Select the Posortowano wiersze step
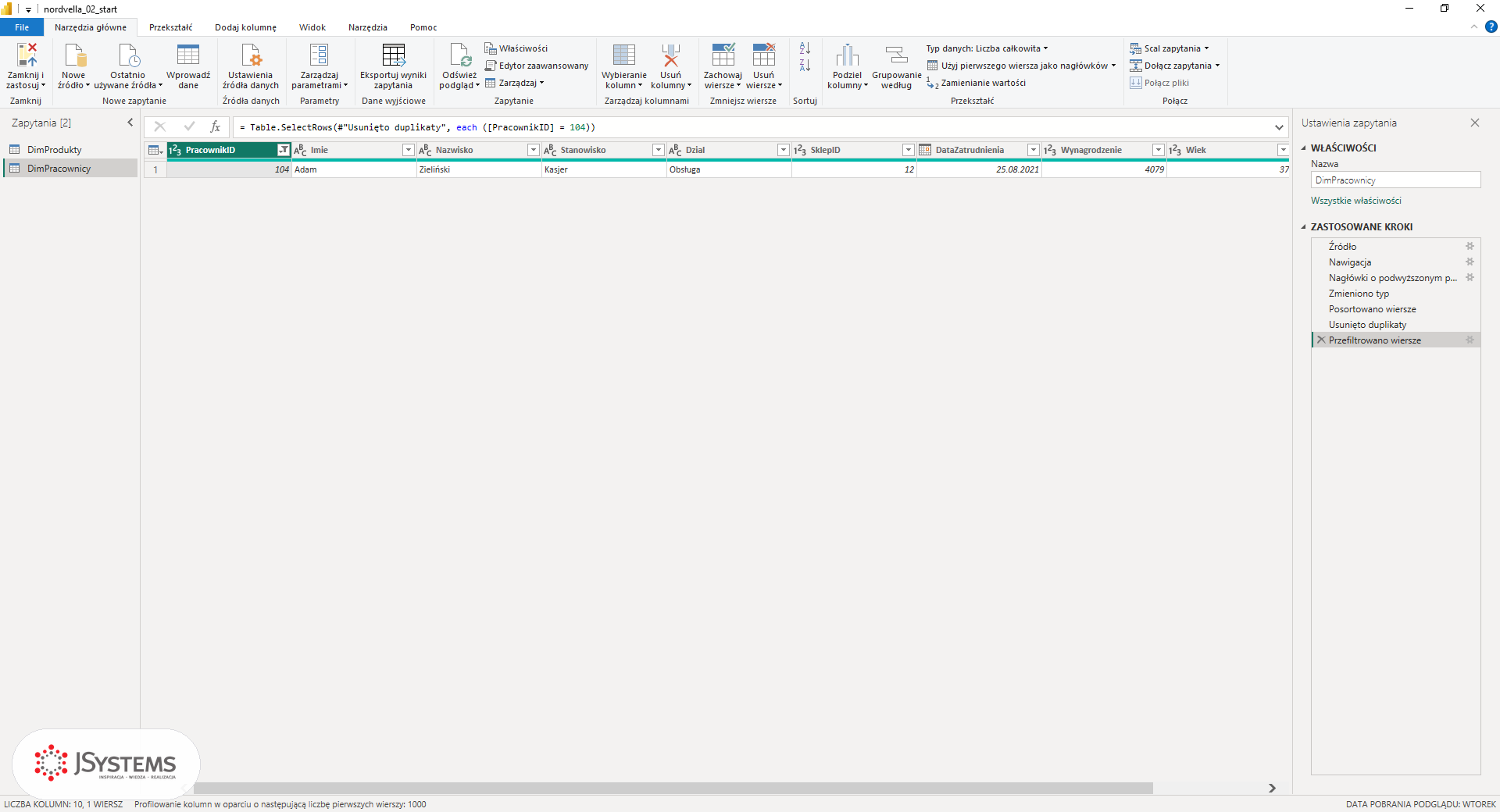Viewport: 1500px width, 812px height. pyautogui.click(x=1373, y=309)
